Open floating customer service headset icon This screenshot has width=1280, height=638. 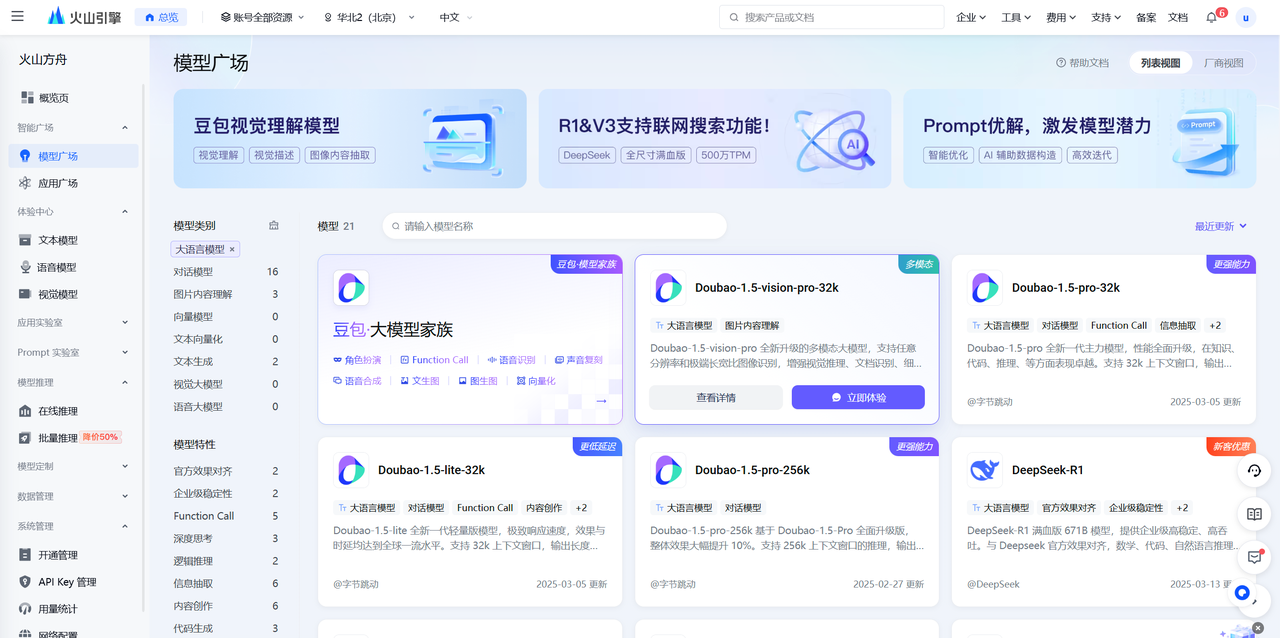[x=1255, y=471]
